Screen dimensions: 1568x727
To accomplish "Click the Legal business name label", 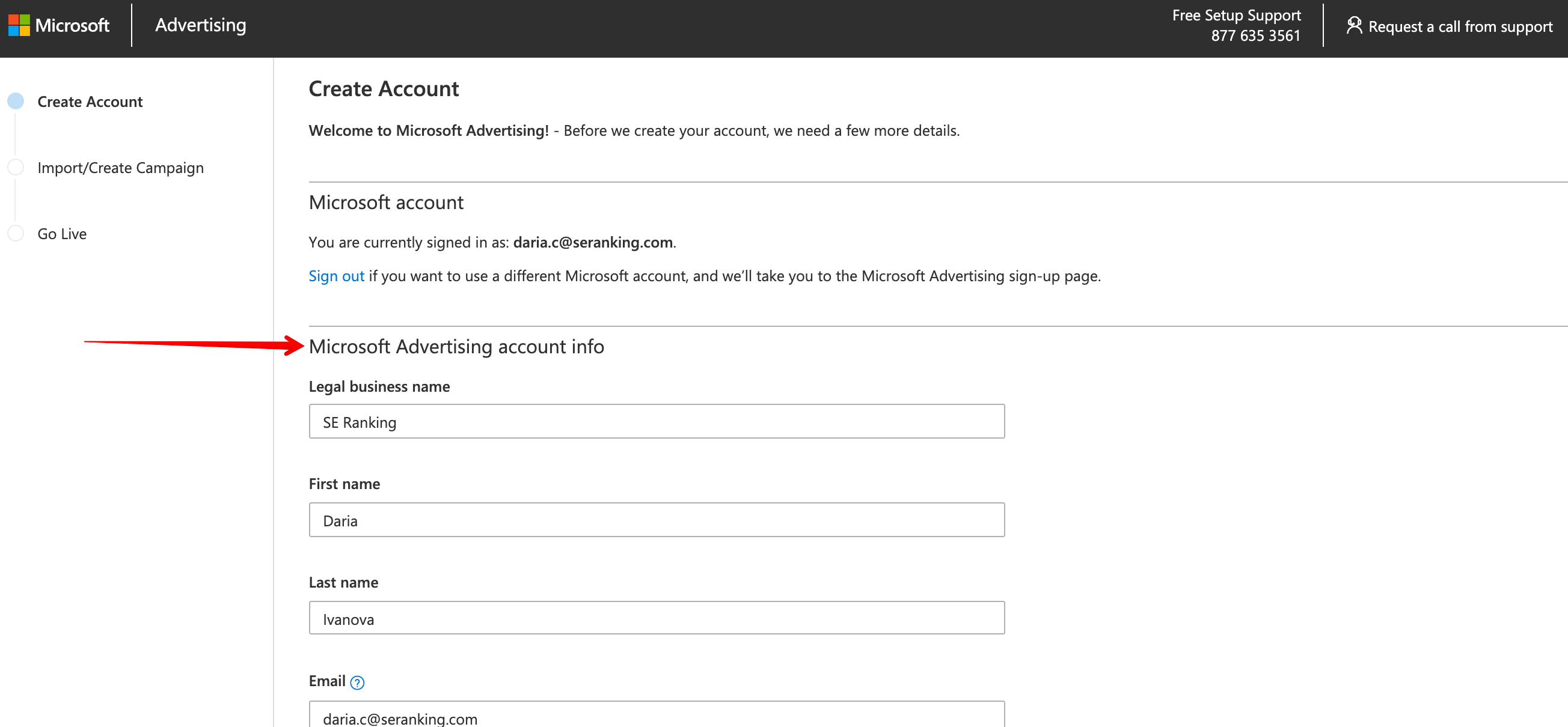I will point(379,387).
